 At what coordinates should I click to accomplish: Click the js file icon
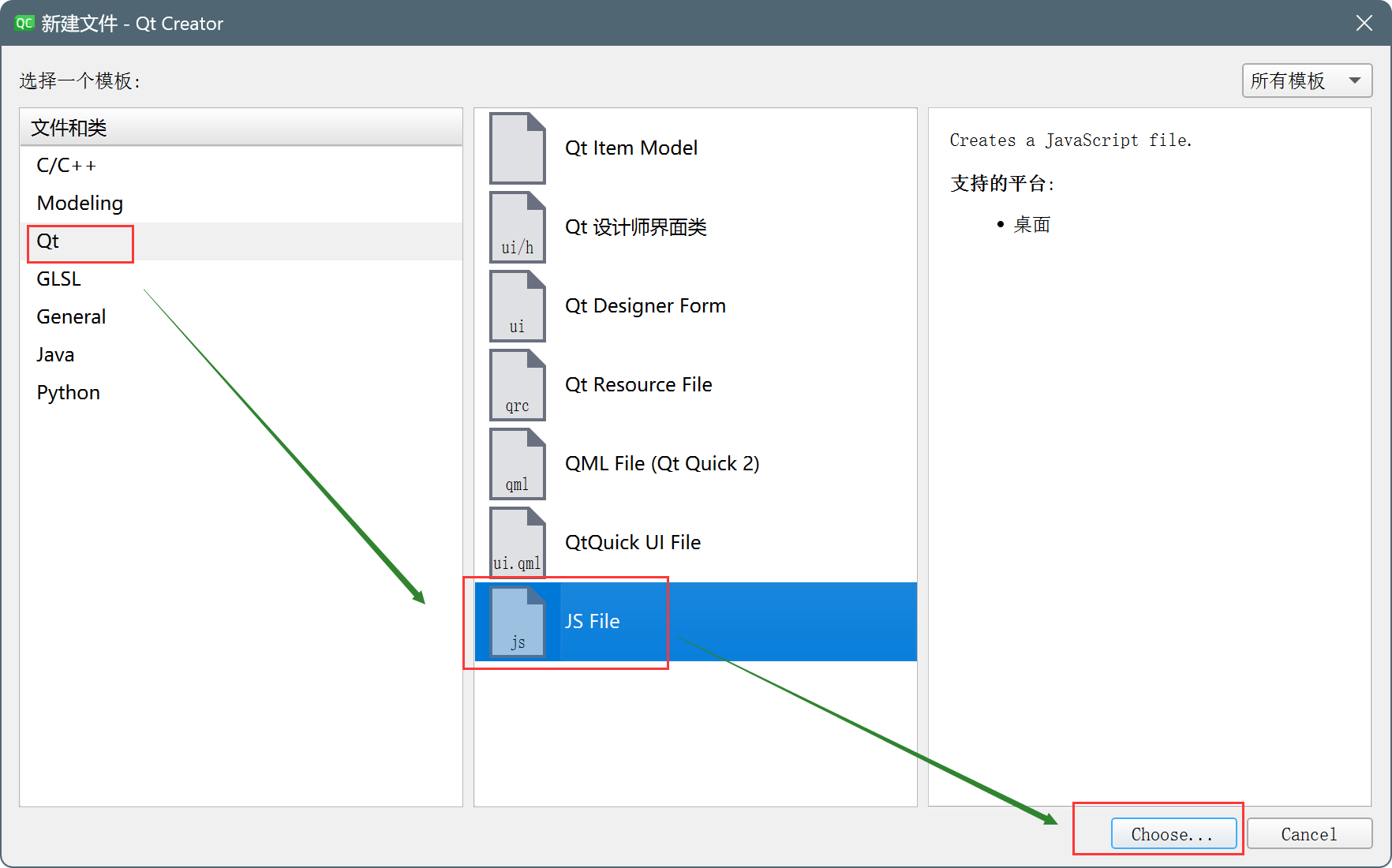pos(517,622)
